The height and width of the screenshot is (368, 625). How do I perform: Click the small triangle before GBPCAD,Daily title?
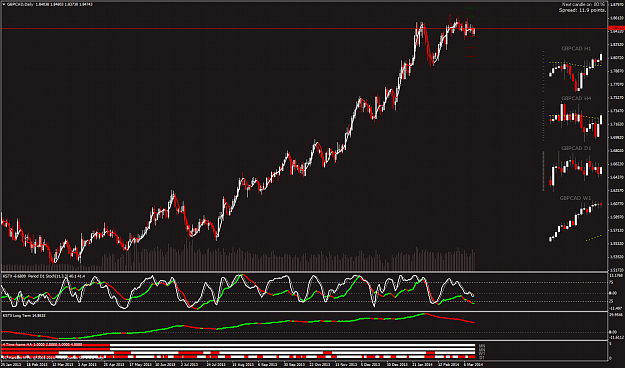tap(4, 4)
